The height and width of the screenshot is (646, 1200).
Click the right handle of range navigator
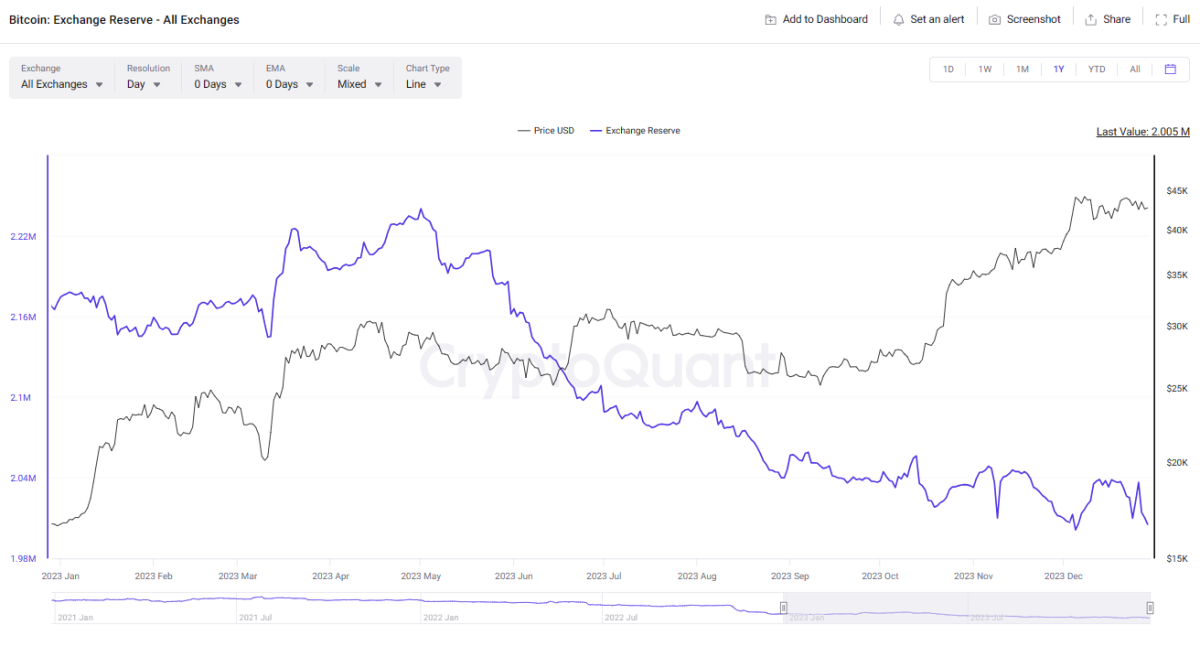coord(1150,608)
